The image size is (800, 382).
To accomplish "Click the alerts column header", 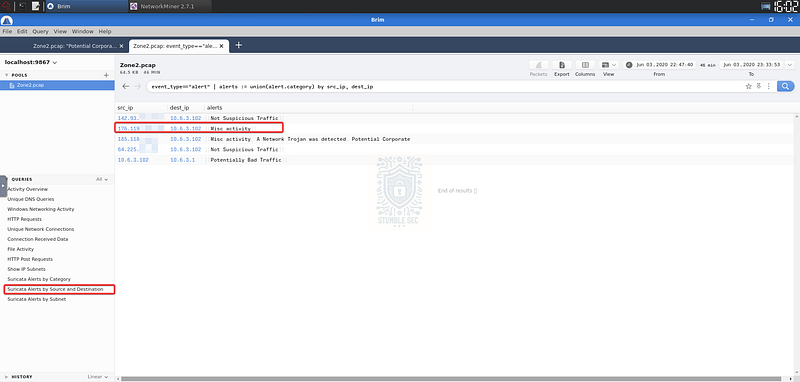I will tap(214, 108).
